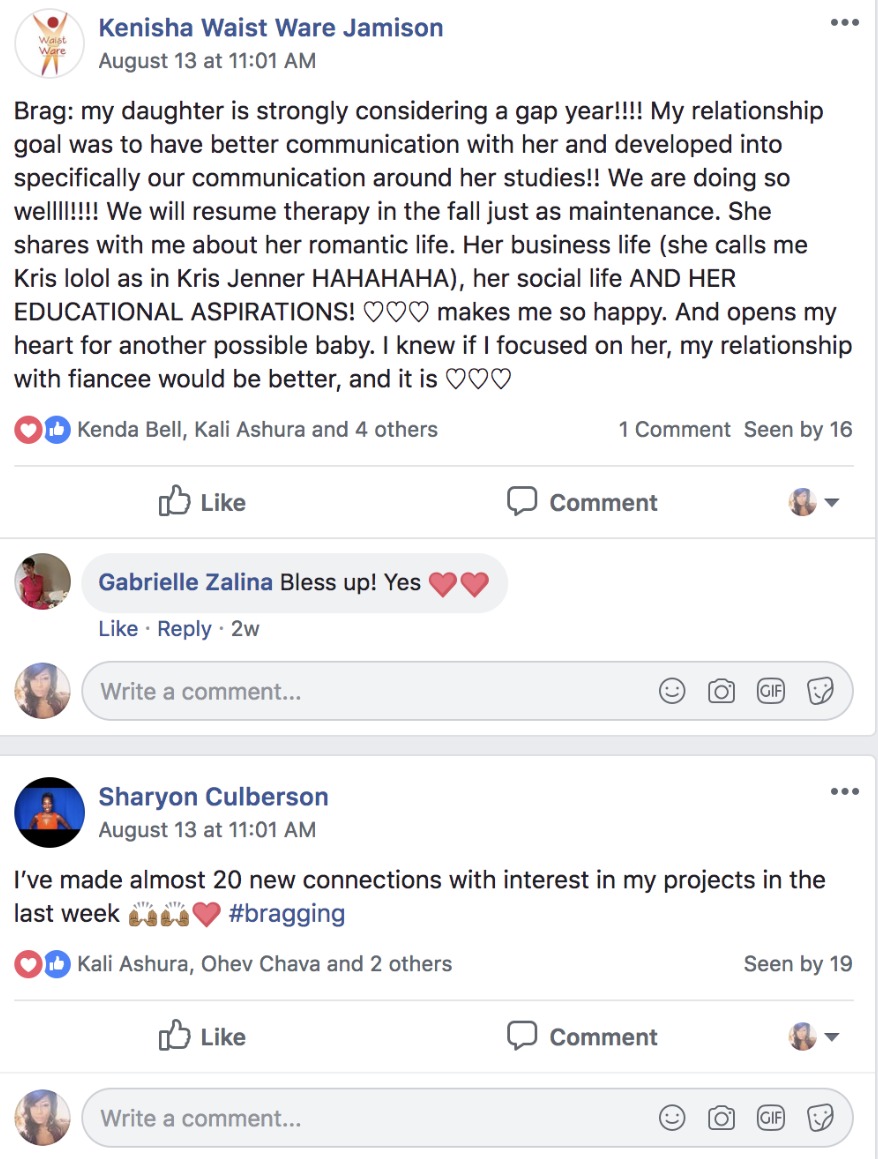Open emoji picker in Kenisha's post comment box
The image size is (878, 1159).
[x=672, y=691]
